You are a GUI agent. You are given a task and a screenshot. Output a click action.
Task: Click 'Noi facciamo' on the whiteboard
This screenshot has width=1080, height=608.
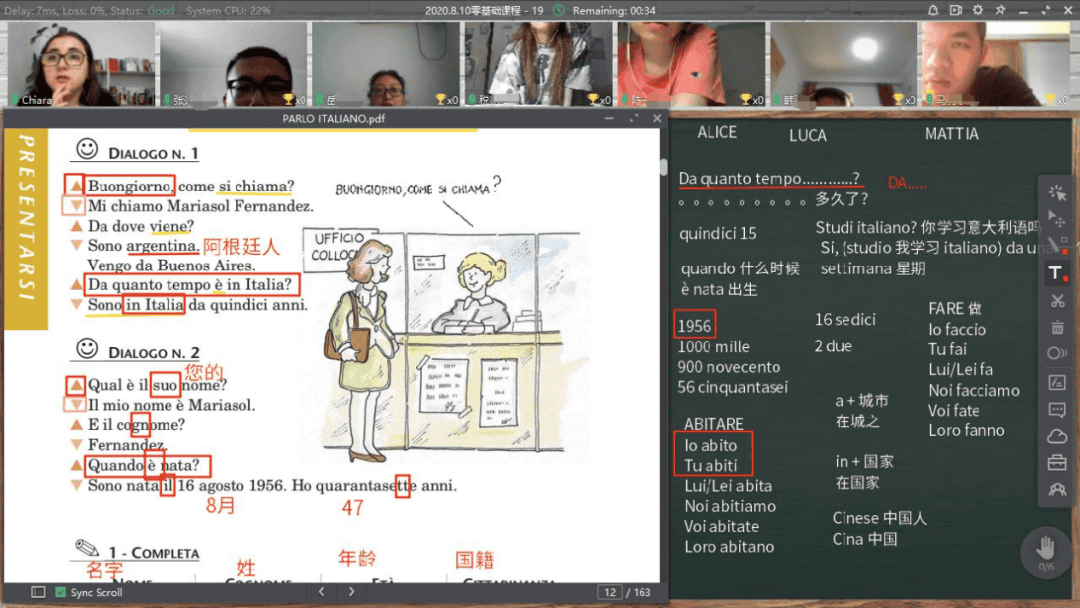[973, 390]
